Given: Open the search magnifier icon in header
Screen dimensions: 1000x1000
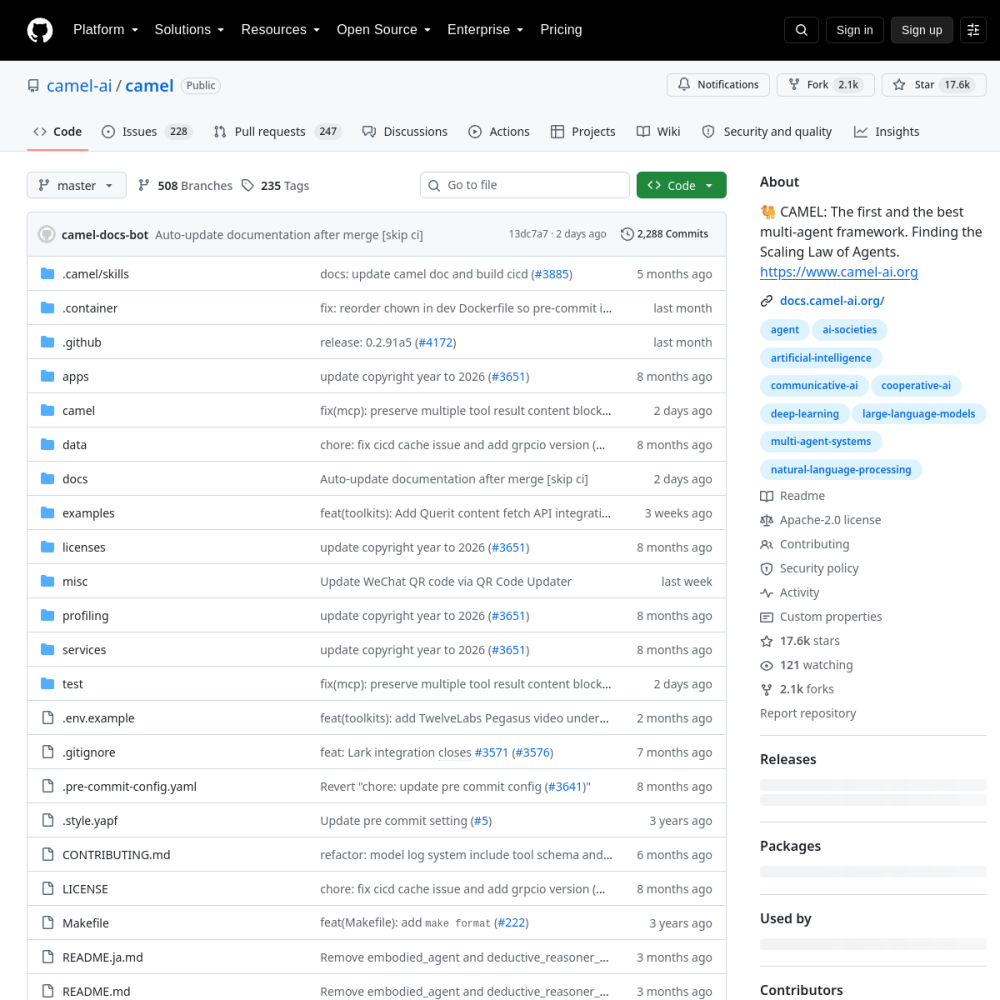Looking at the screenshot, I should tap(802, 30).
